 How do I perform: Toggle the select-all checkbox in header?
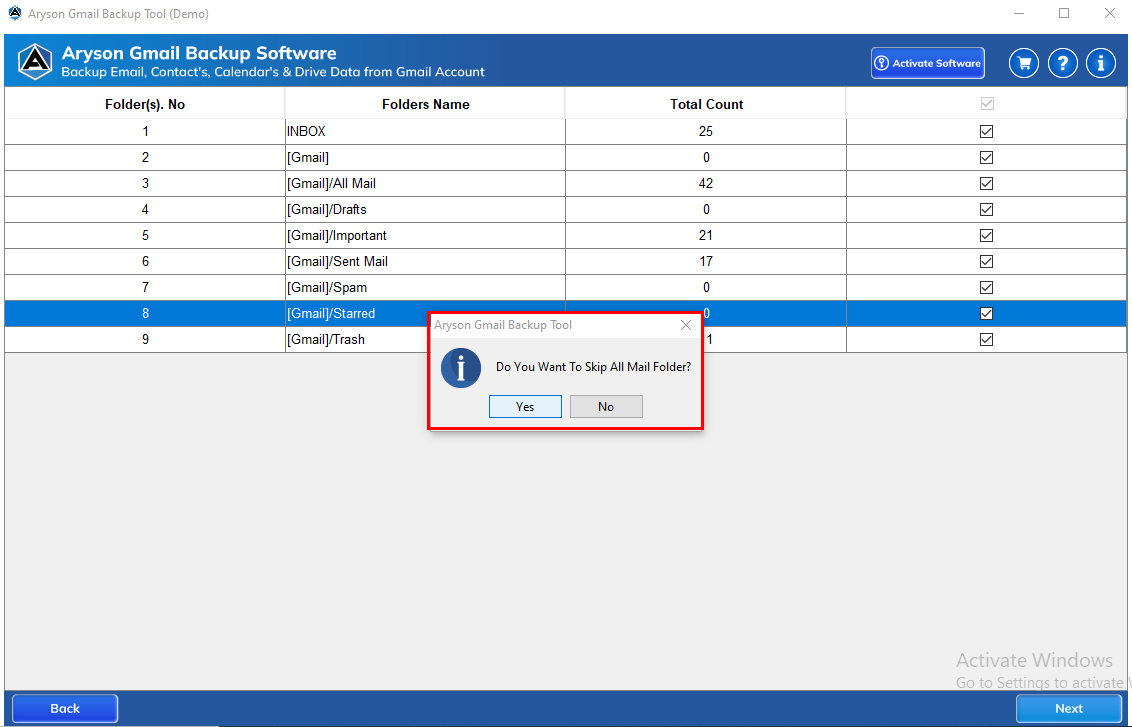pos(987,103)
